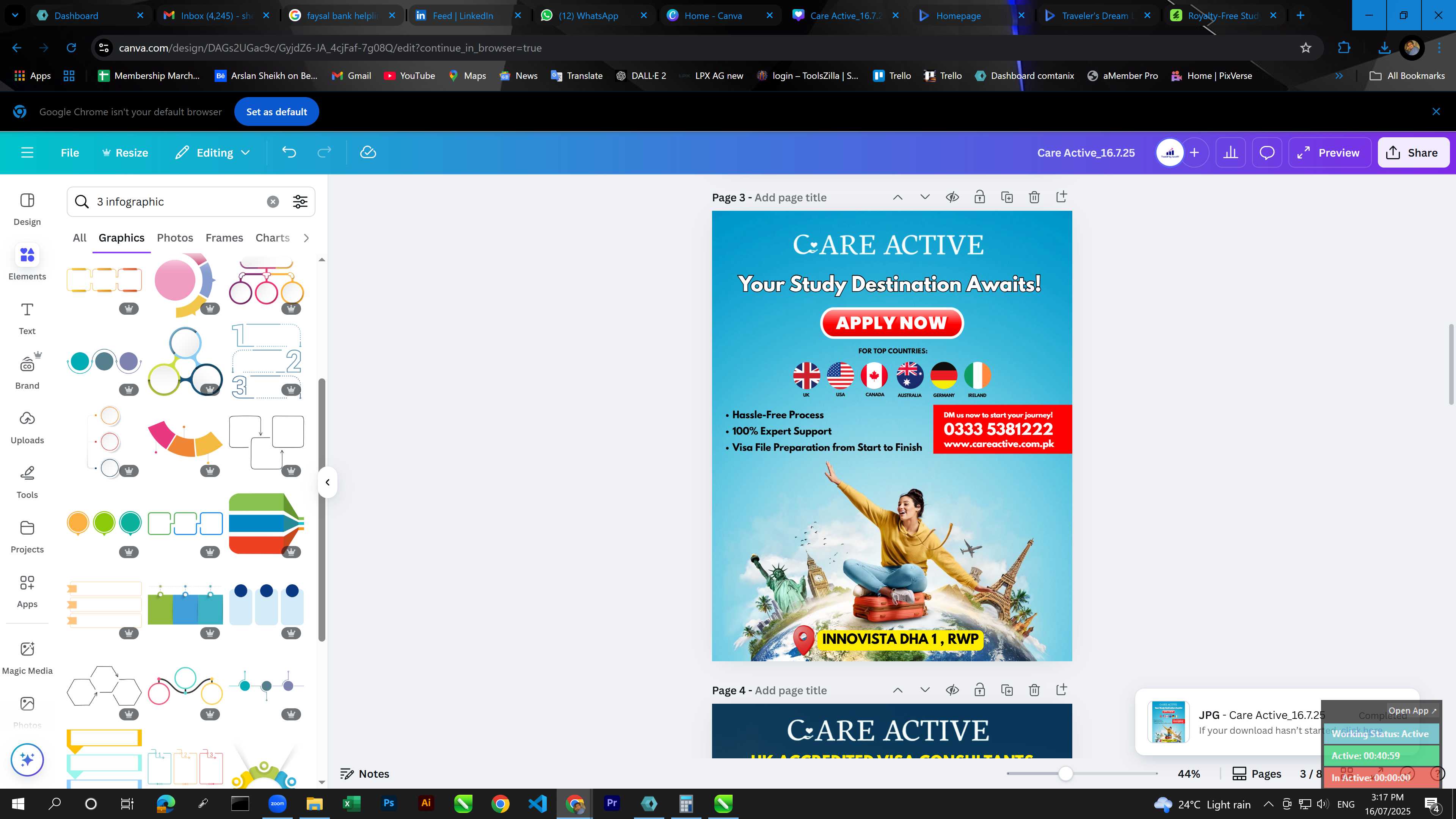The height and width of the screenshot is (819, 1456).
Task: Click the Share button
Action: pyautogui.click(x=1413, y=152)
